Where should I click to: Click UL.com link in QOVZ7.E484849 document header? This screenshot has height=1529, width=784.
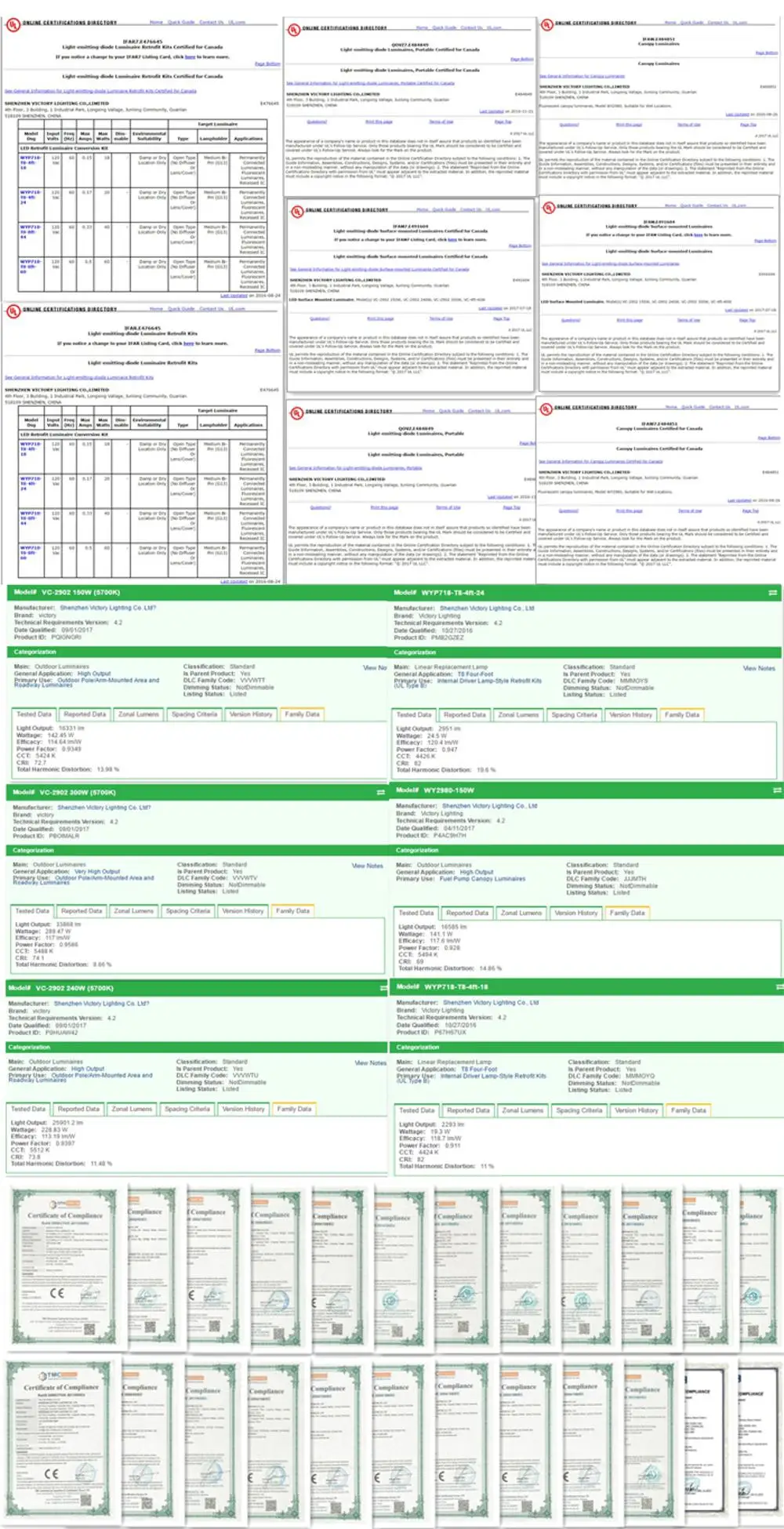[x=494, y=27]
